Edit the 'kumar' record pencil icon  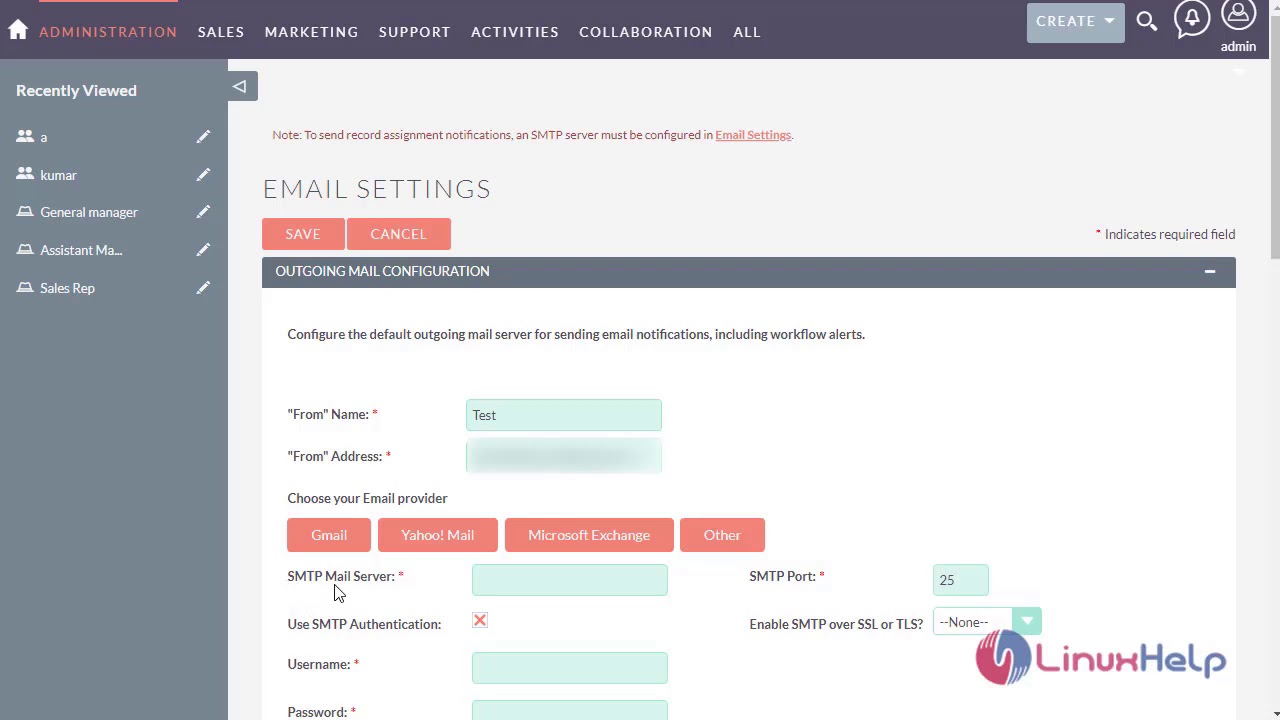pos(203,175)
